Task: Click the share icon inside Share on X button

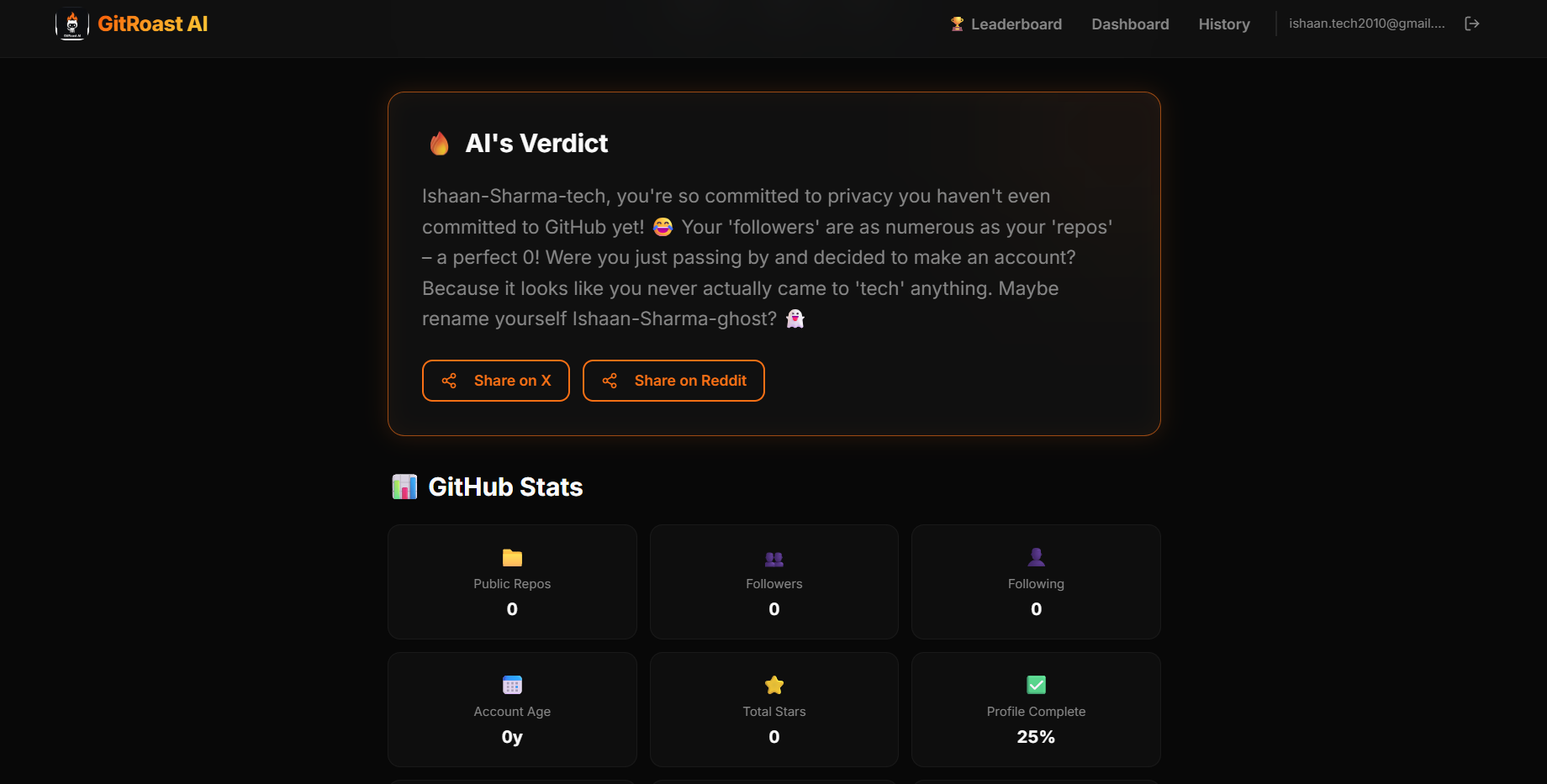Action: click(x=449, y=381)
